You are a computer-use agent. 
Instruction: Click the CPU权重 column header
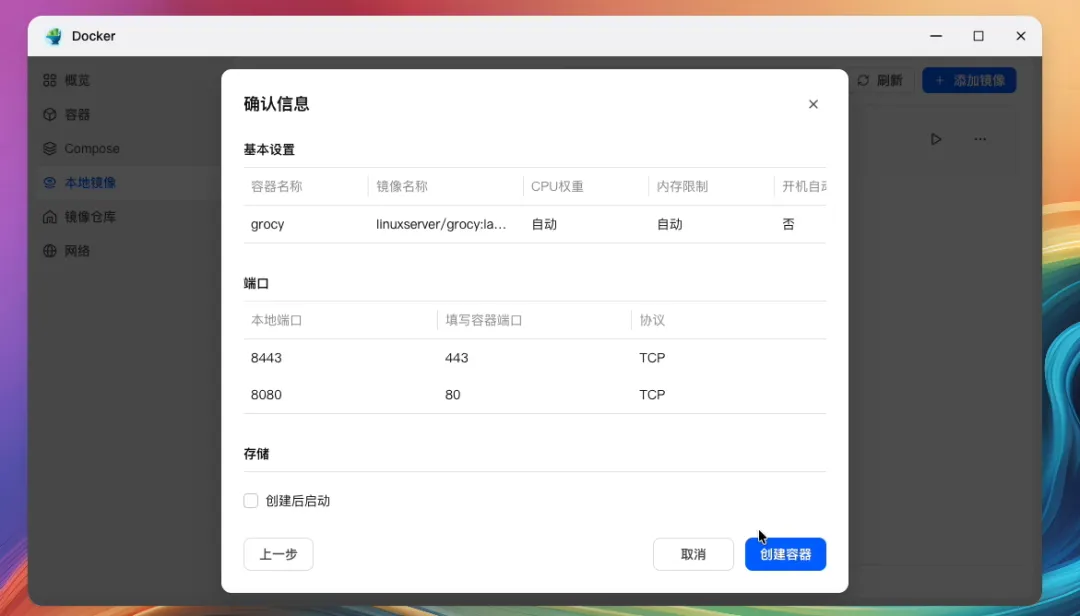pyautogui.click(x=557, y=186)
